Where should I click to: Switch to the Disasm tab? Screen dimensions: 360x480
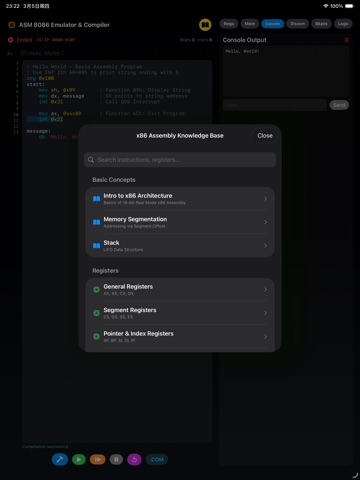point(297,24)
